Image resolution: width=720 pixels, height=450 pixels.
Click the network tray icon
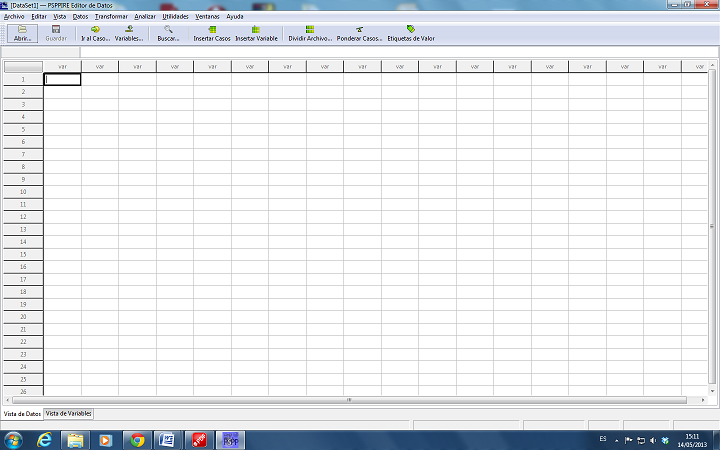pyautogui.click(x=641, y=440)
